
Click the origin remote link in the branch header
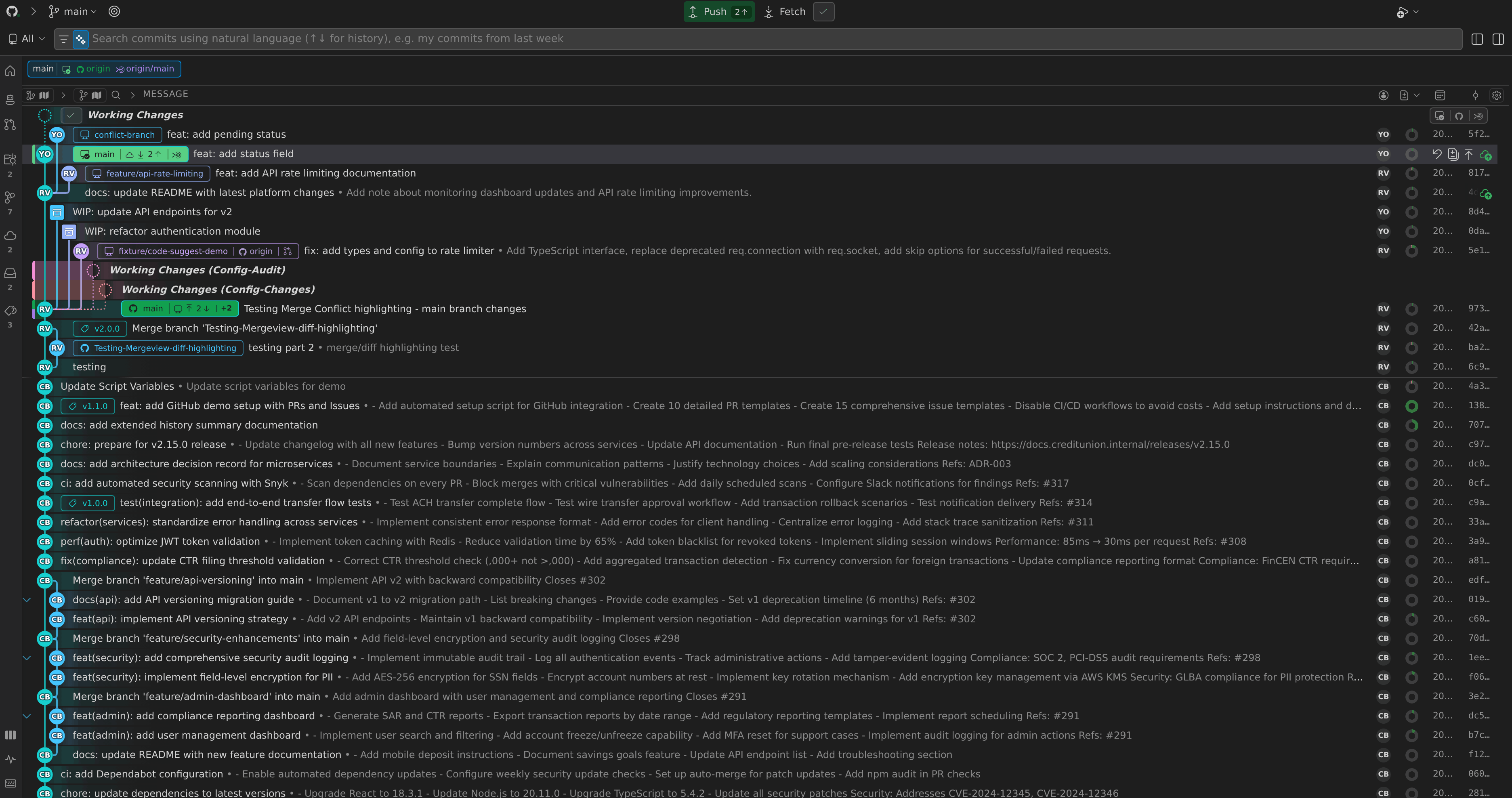point(93,69)
